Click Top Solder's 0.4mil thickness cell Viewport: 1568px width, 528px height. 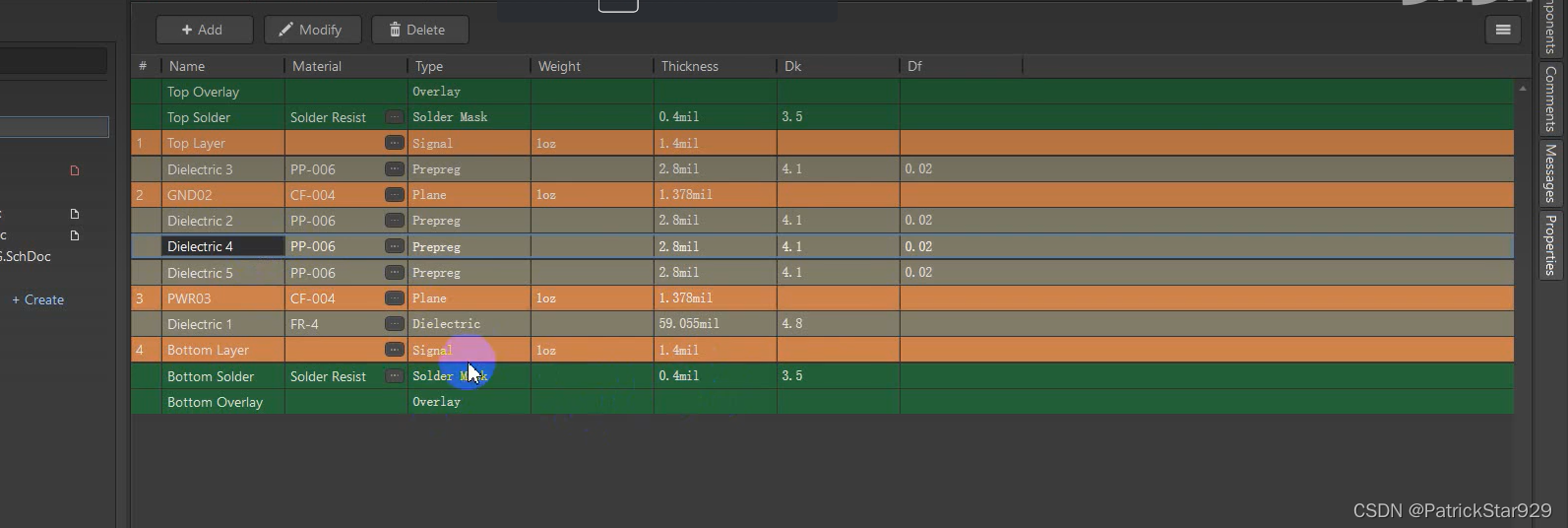[716, 117]
